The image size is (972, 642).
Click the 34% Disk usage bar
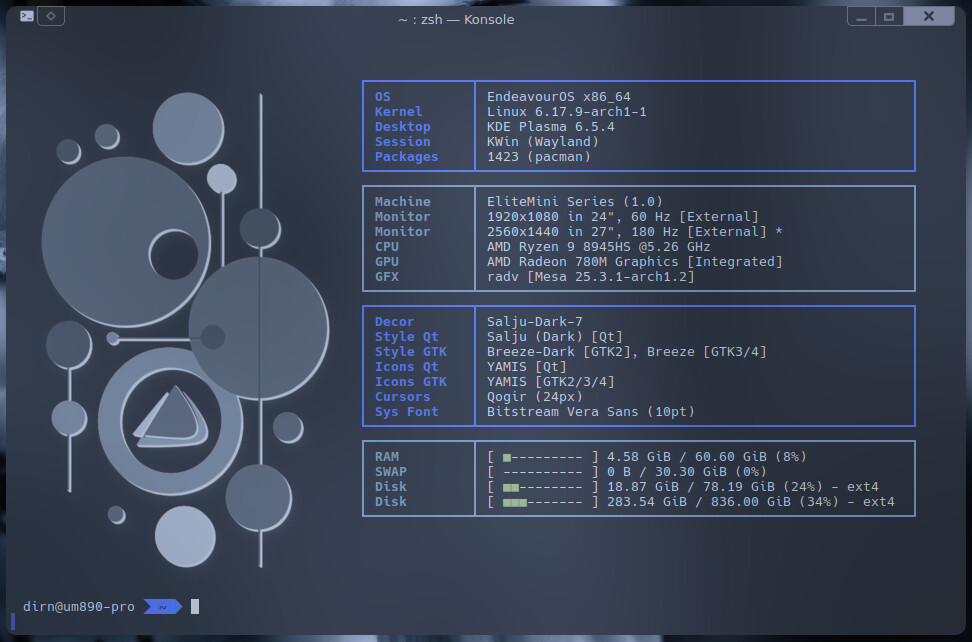543,502
